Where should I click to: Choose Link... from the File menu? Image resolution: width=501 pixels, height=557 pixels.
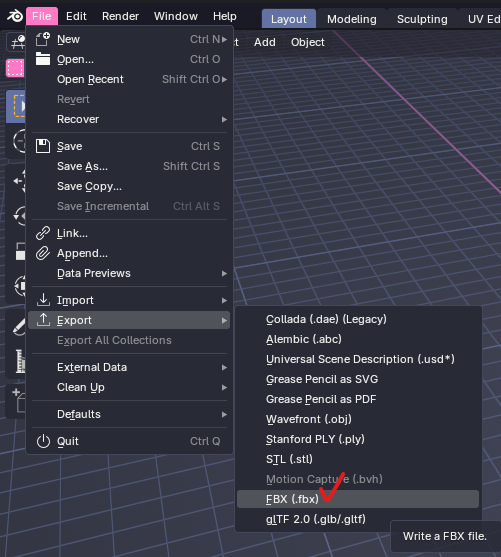[129, 233]
